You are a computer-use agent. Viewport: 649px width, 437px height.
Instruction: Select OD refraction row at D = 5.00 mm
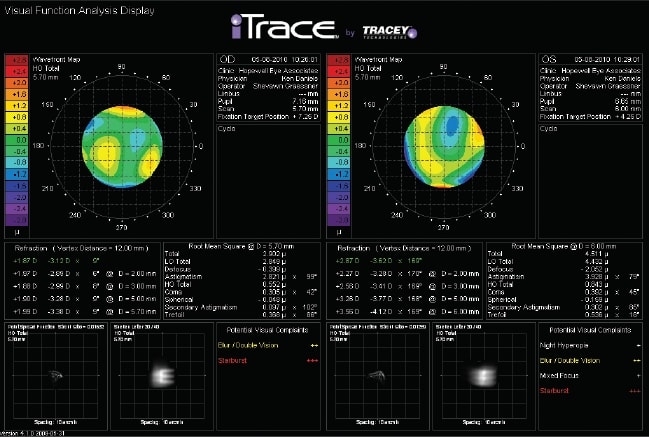(85, 299)
